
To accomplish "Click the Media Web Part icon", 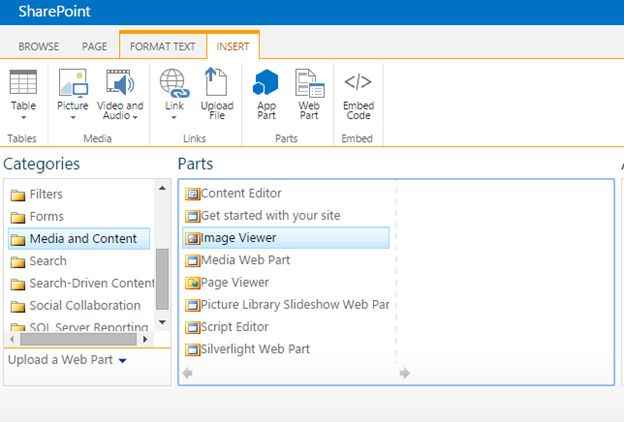I will point(193,261).
